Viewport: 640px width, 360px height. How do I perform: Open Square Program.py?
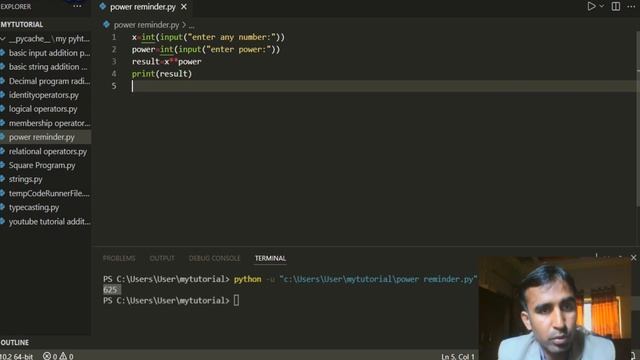click(45, 165)
